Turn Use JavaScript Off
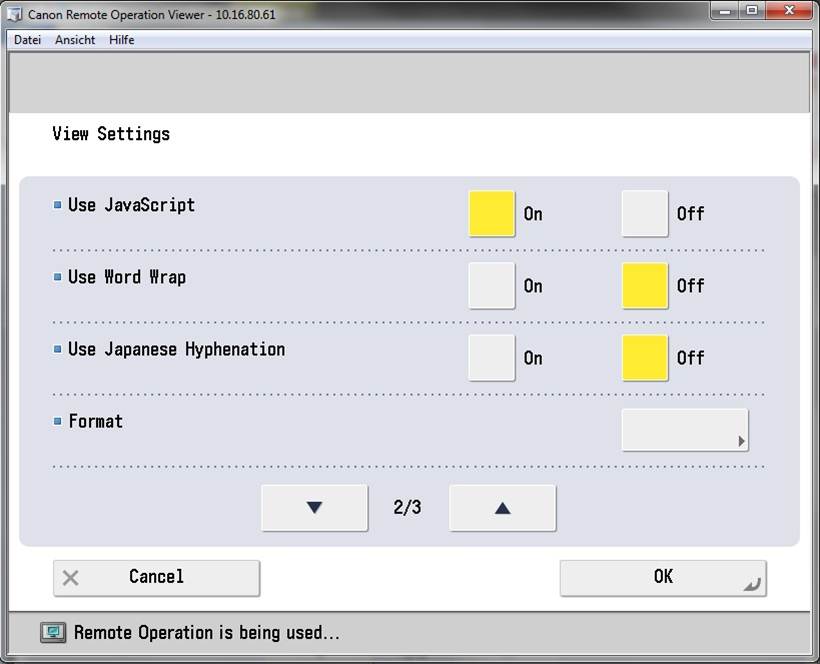Image resolution: width=820 pixels, height=664 pixels. click(644, 214)
